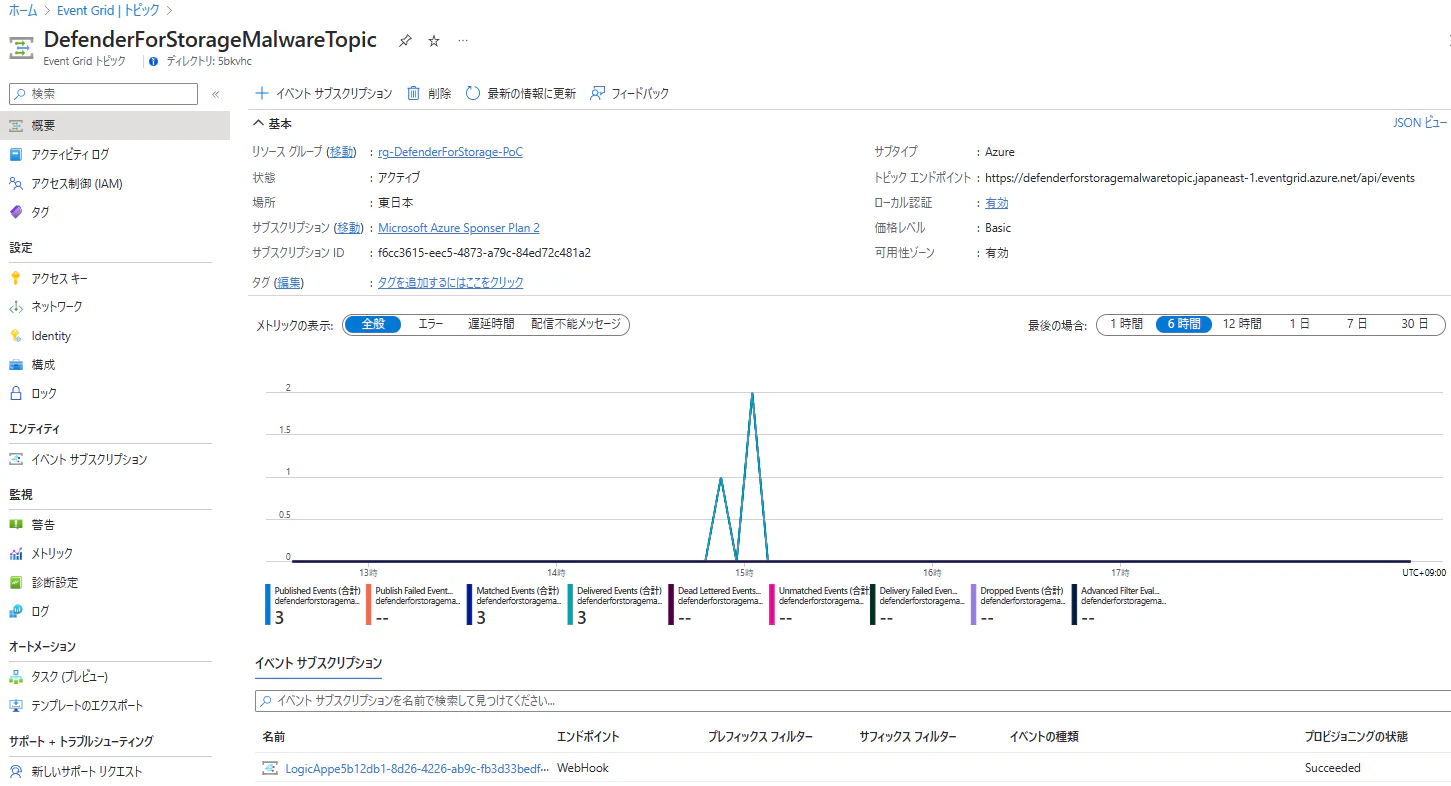Image resolution: width=1451 pixels, height=786 pixels.
Task: Open アクセス制御 (IAM) page
Action: 77,183
